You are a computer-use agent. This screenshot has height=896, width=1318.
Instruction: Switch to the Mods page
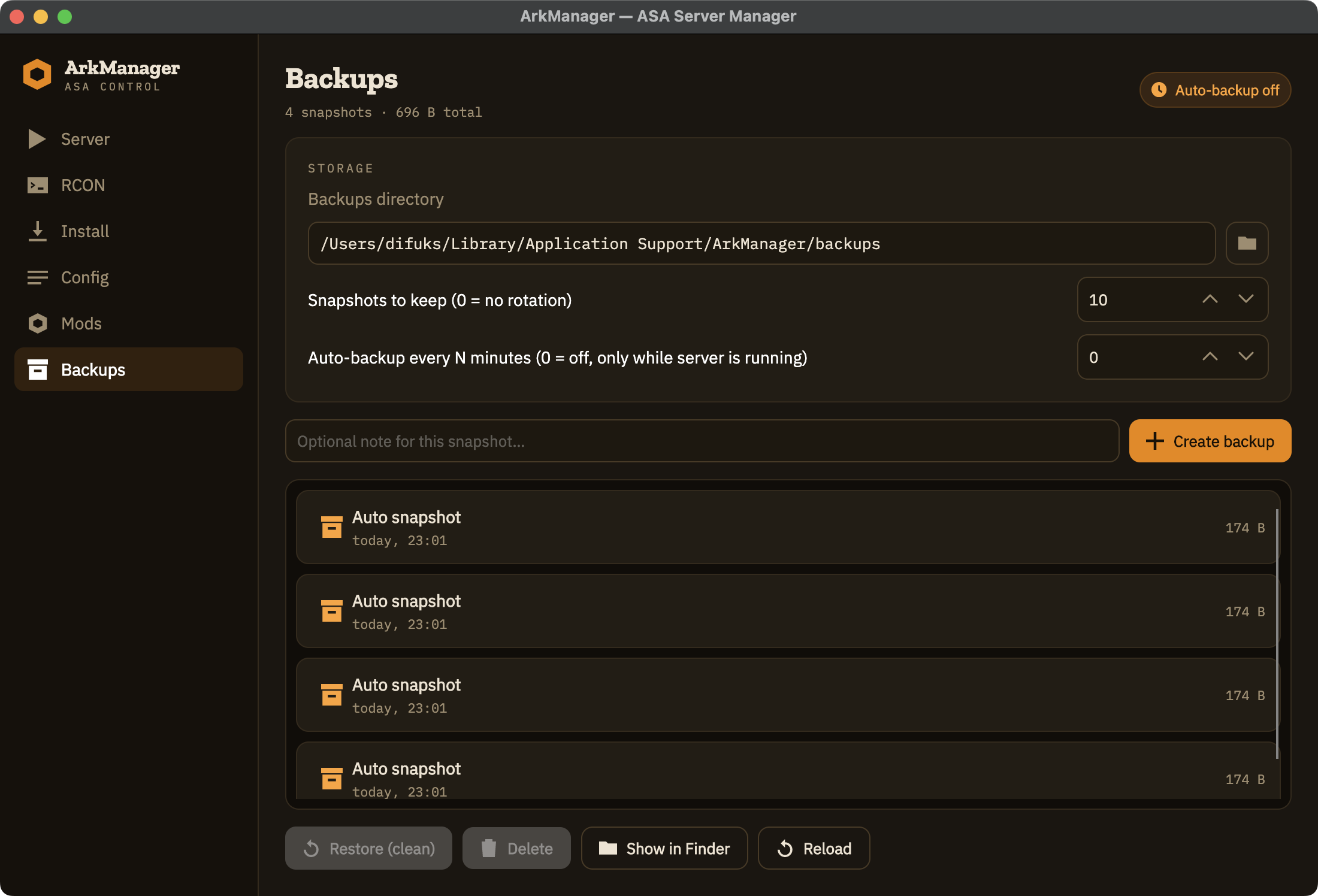tap(128, 323)
